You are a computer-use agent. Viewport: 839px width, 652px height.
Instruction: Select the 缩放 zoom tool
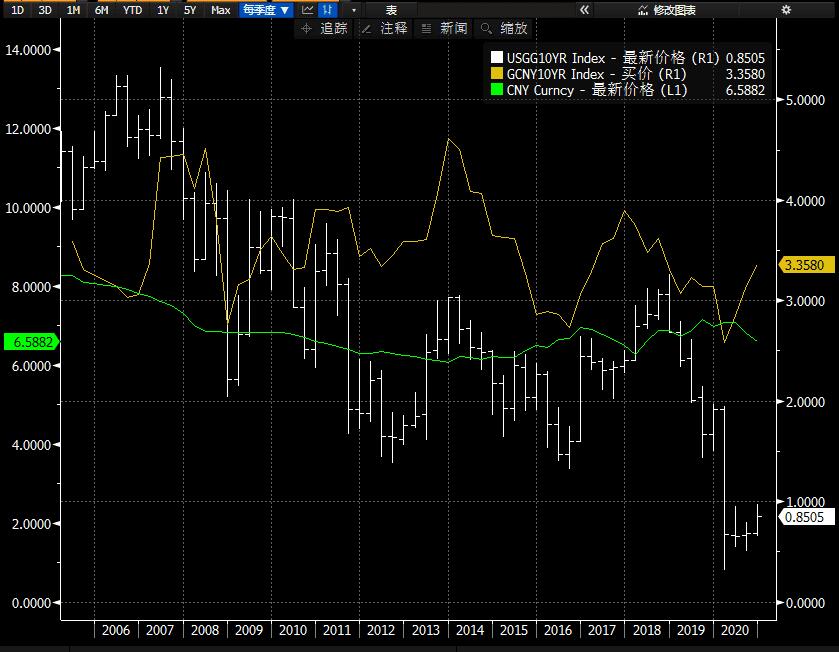tap(504, 29)
